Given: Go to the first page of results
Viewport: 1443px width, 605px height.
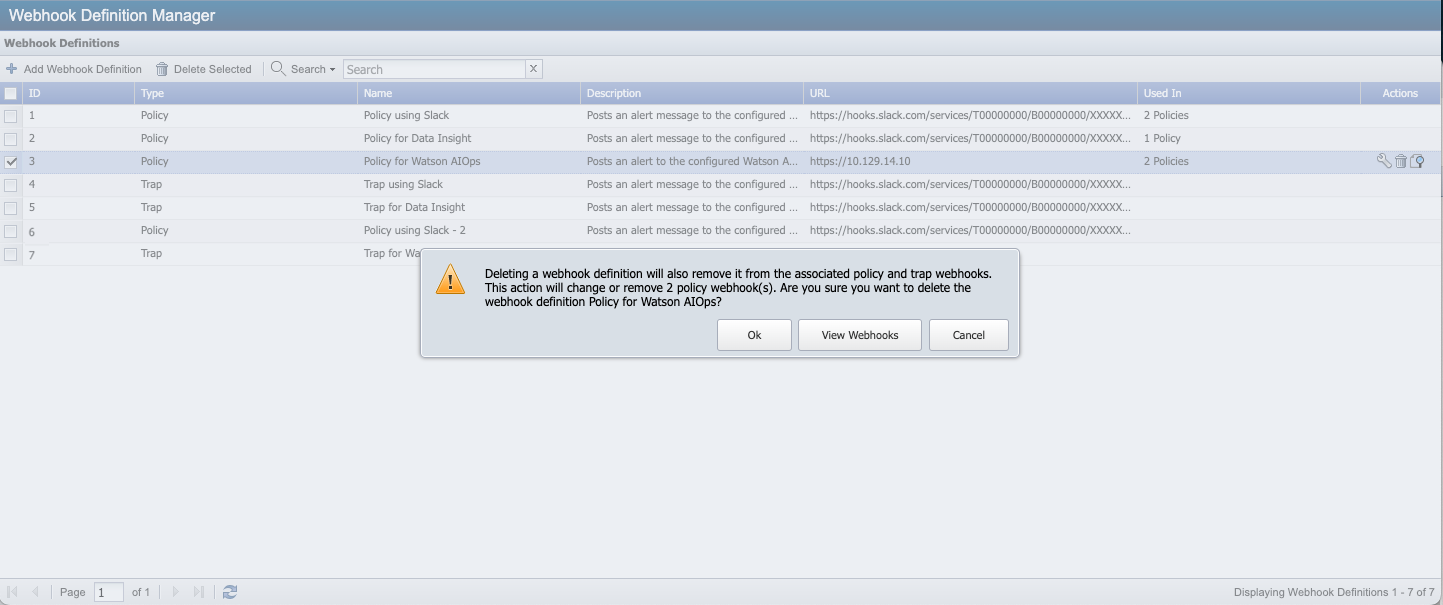Looking at the screenshot, I should pos(13,592).
